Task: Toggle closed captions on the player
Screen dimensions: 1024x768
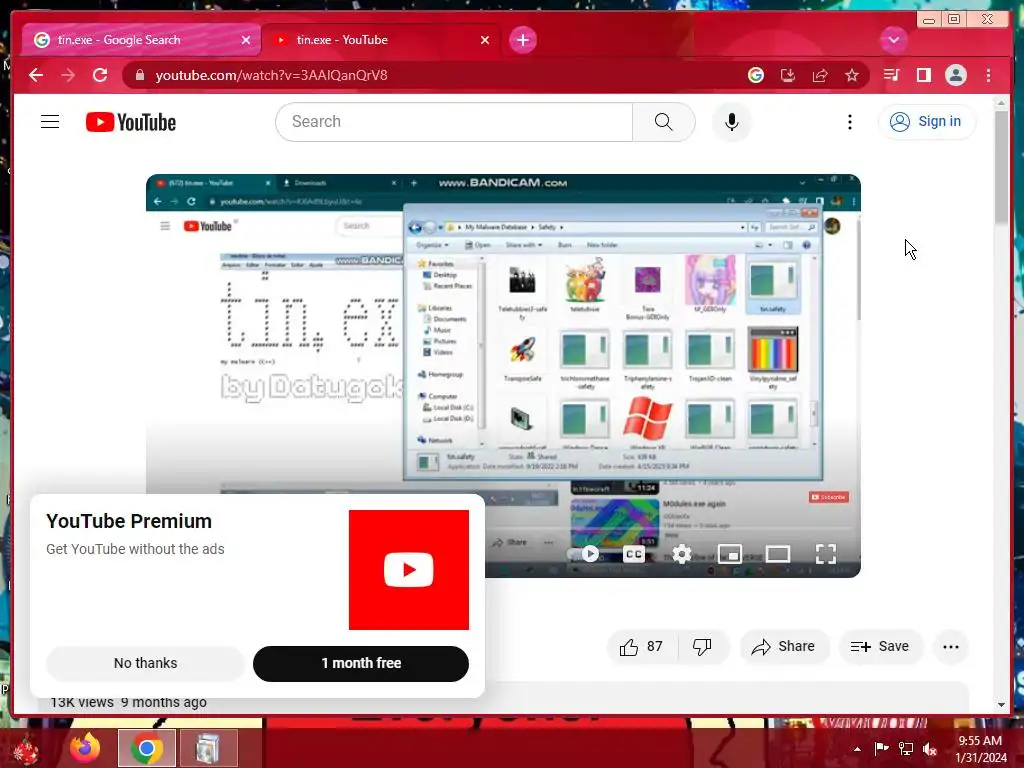Action: tap(633, 554)
